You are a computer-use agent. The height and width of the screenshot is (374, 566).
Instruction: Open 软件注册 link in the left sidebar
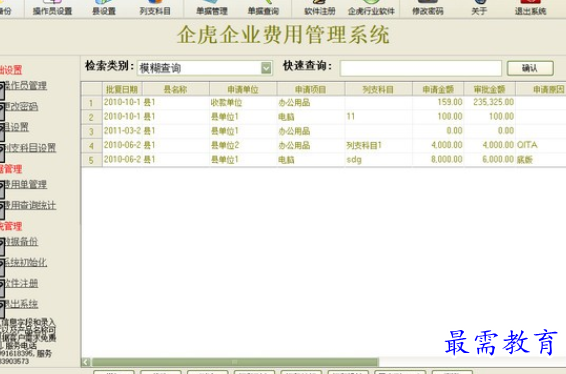(x=20, y=283)
